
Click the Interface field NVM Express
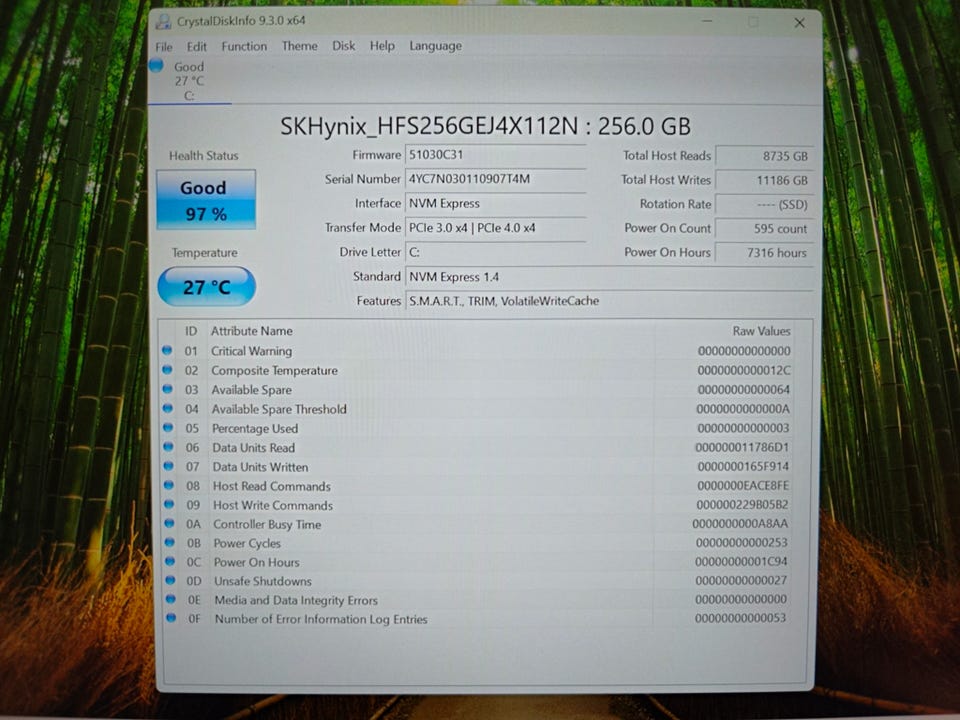[495, 203]
